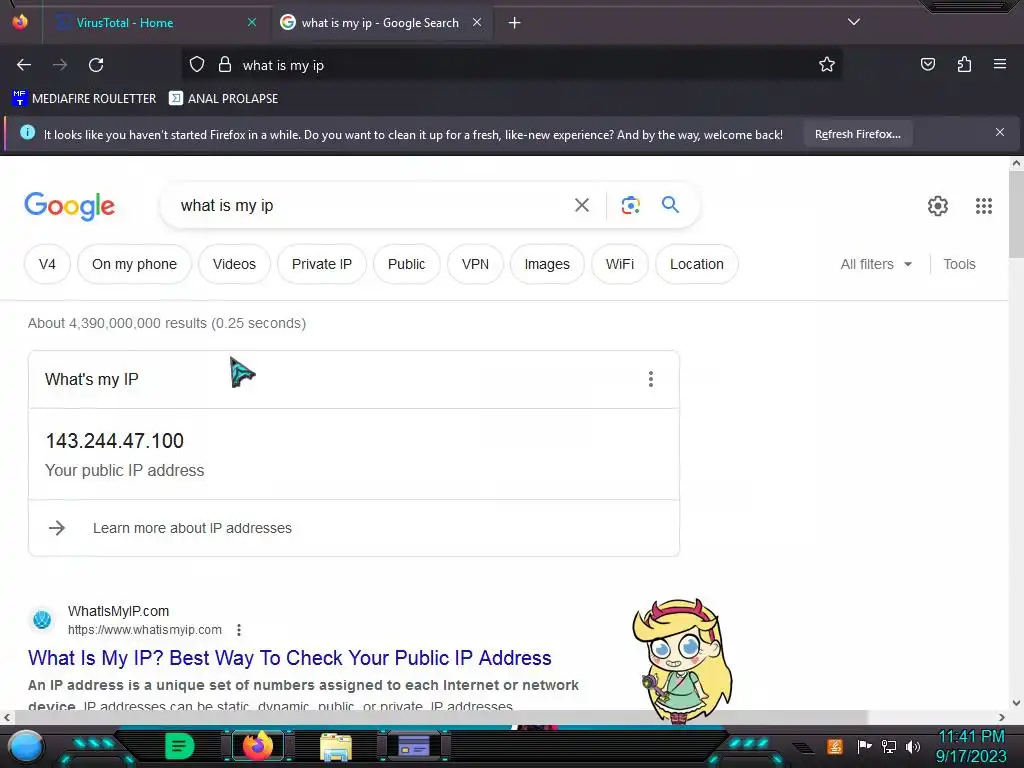1024x768 pixels.
Task: Select the V4 filter chip
Action: (x=47, y=264)
